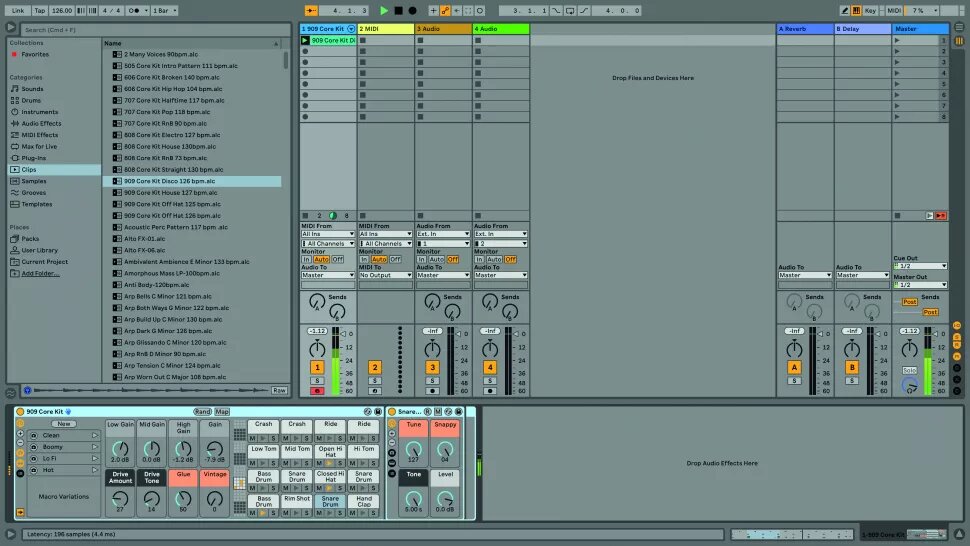The width and height of the screenshot is (970, 546).
Task: Arm track 1 for recording
Action: coord(317,391)
